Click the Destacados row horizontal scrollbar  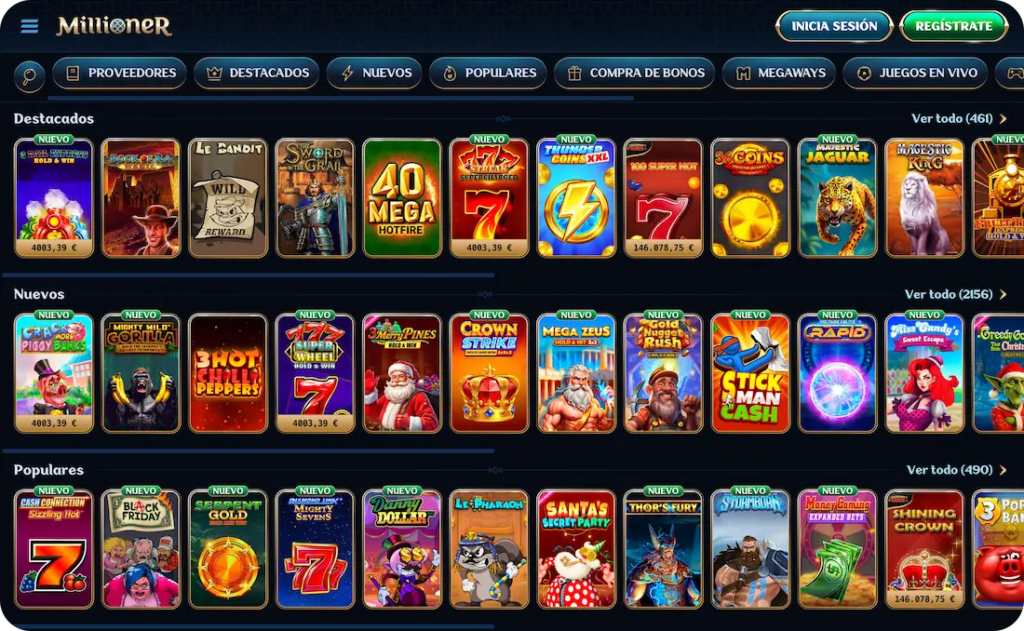248,275
